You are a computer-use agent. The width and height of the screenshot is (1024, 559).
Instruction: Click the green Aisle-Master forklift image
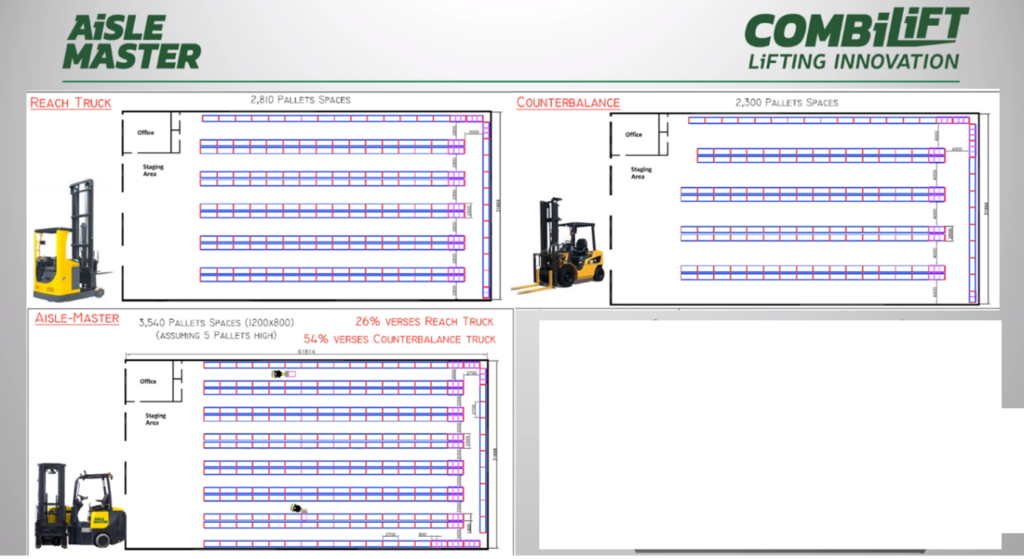tap(80, 505)
